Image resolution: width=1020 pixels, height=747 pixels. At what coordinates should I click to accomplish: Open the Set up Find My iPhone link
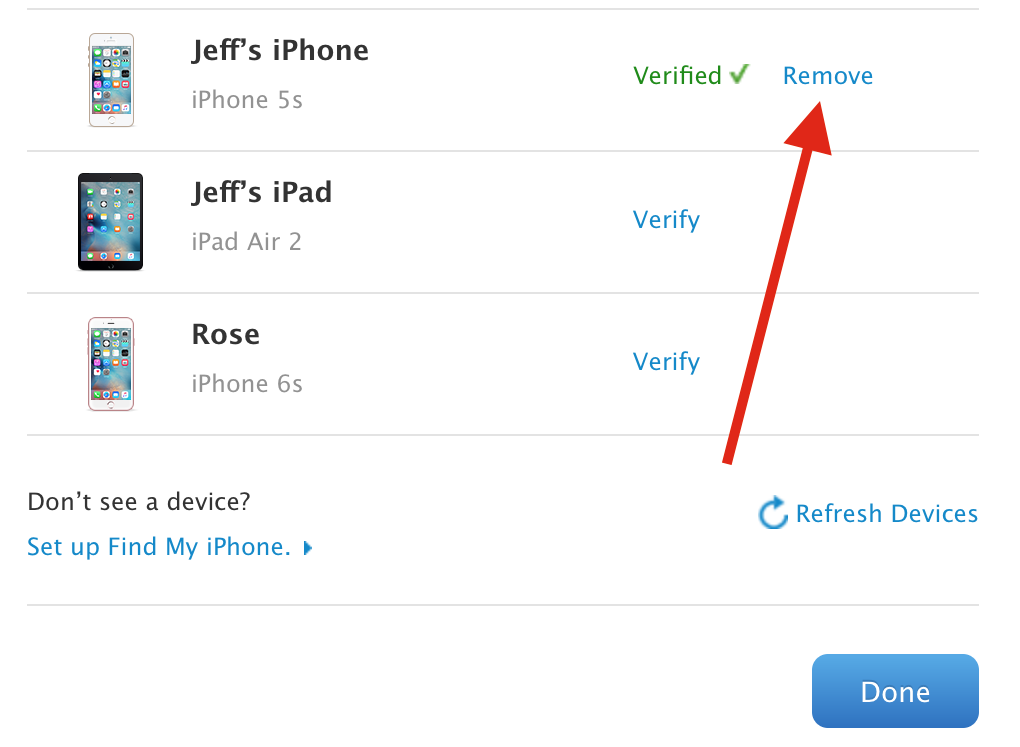point(159,547)
